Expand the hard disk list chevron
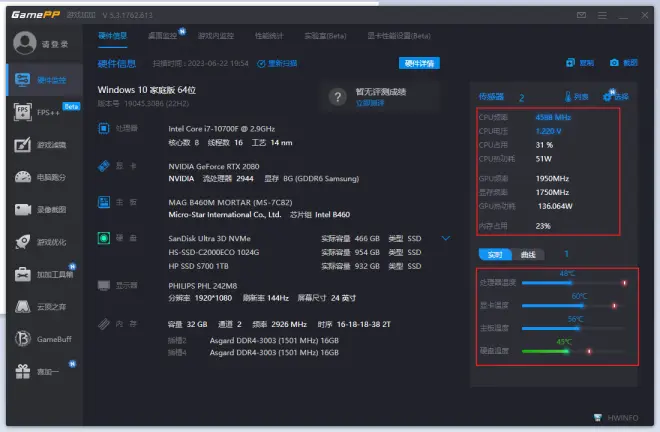 click(446, 238)
